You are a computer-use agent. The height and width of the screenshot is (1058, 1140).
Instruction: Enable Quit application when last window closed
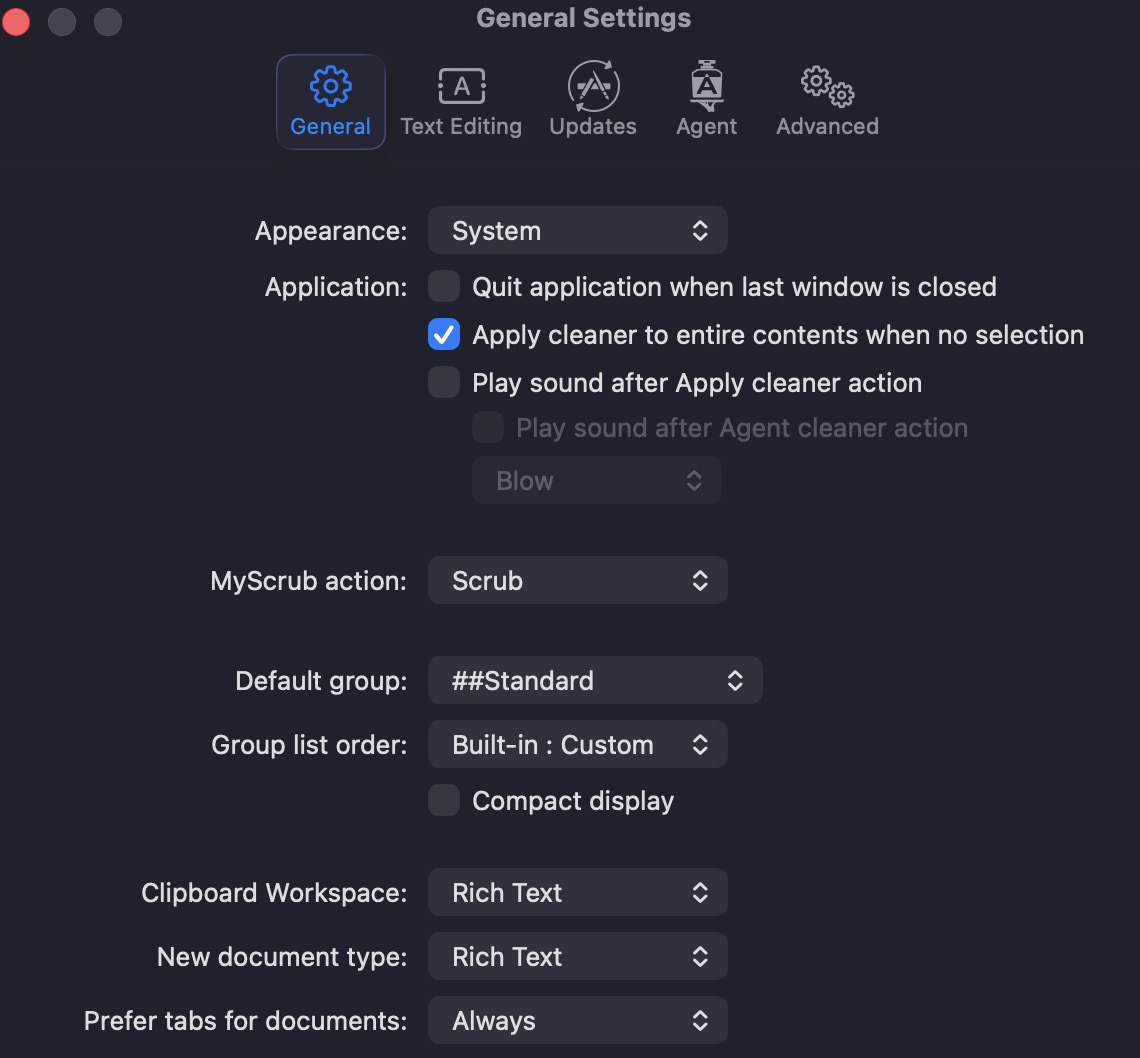coord(443,286)
